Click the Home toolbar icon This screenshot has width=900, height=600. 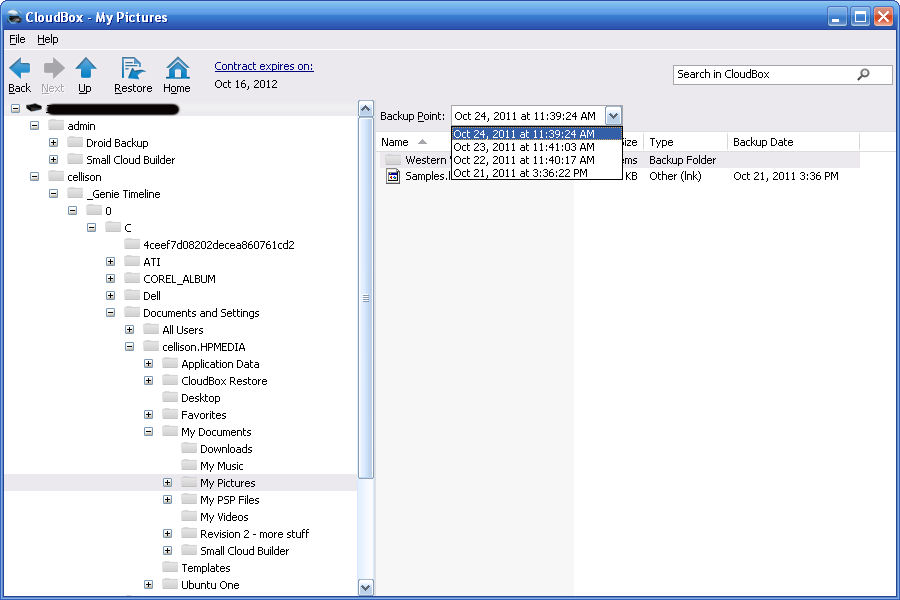tap(177, 68)
